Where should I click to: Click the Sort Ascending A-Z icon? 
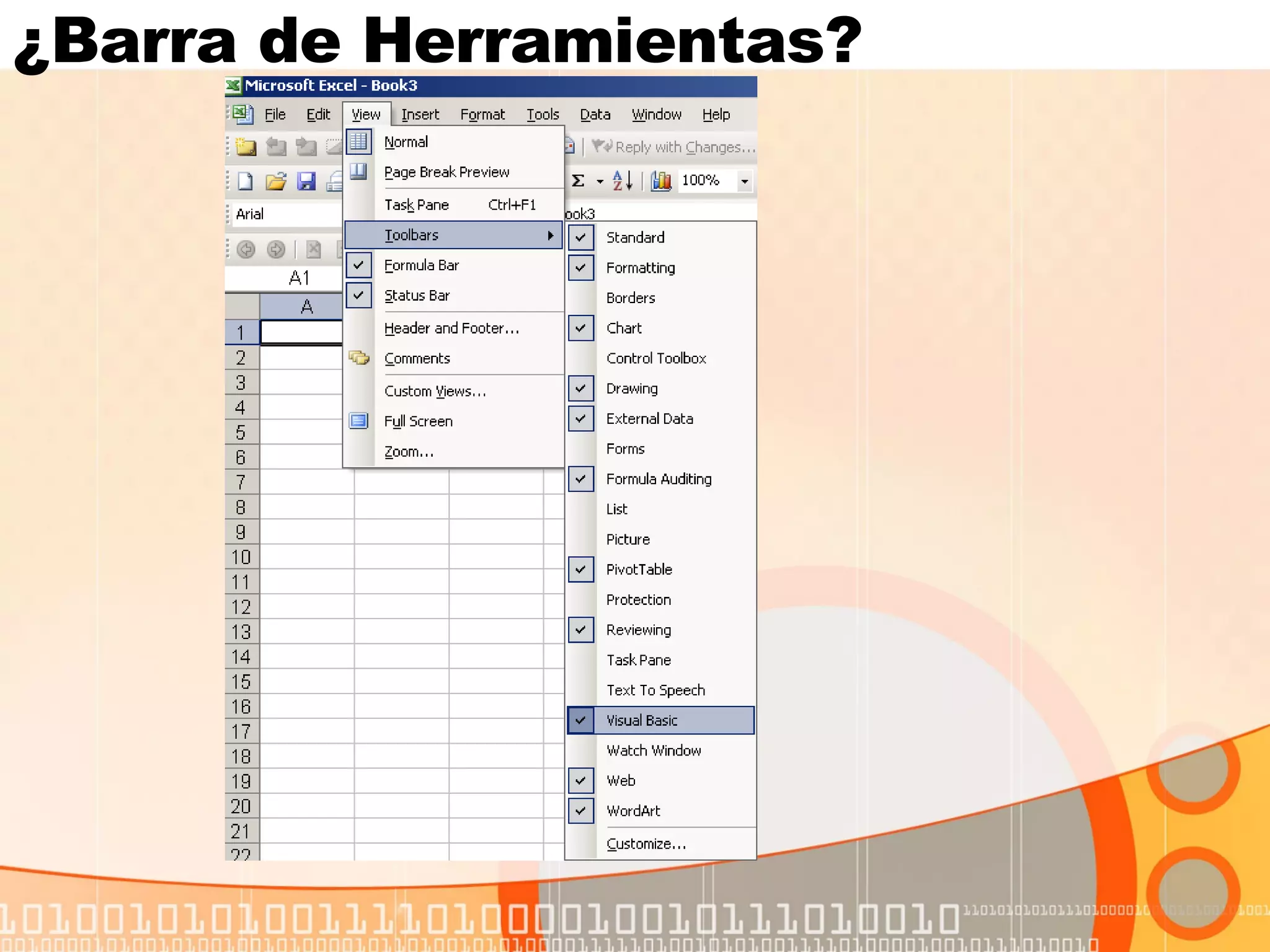click(623, 180)
